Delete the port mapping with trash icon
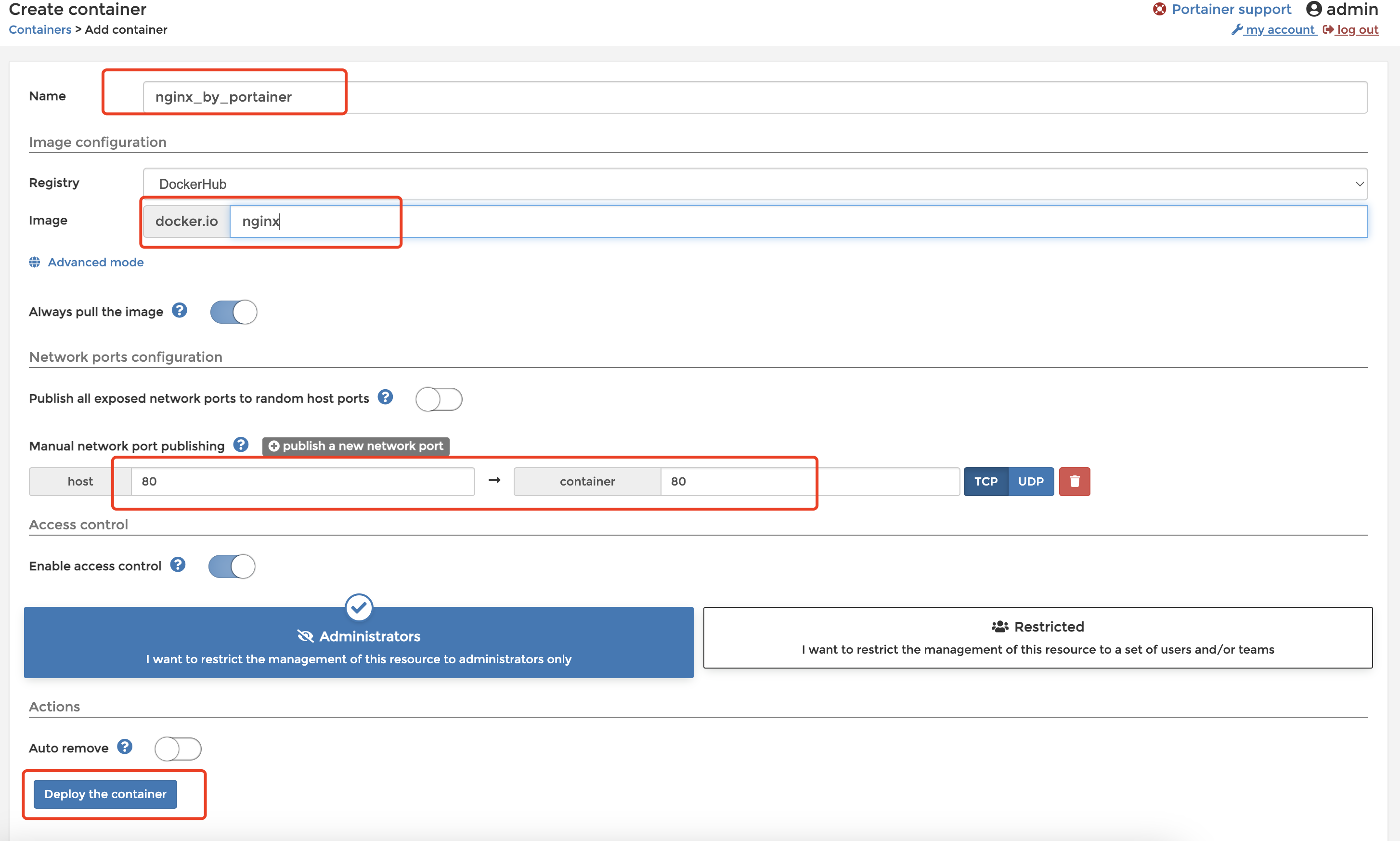Viewport: 1400px width, 841px height. pos(1075,482)
